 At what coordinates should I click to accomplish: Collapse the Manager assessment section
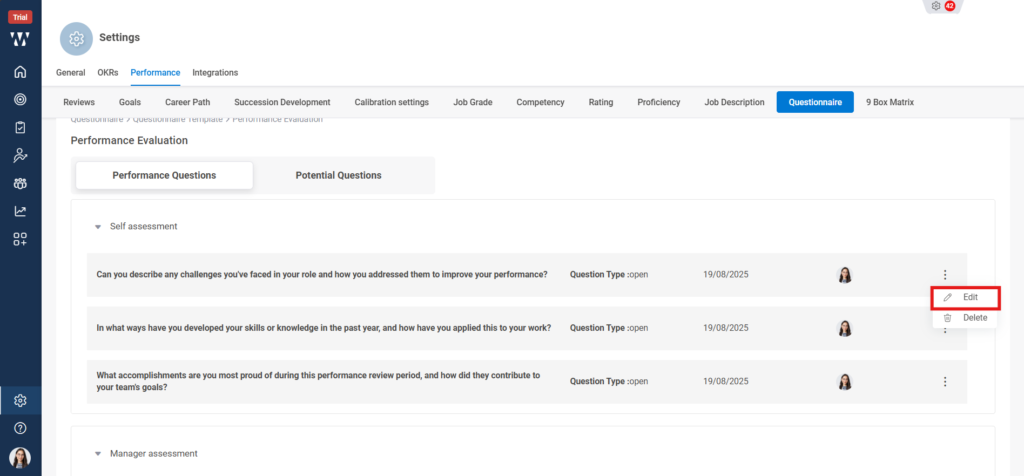[x=98, y=453]
